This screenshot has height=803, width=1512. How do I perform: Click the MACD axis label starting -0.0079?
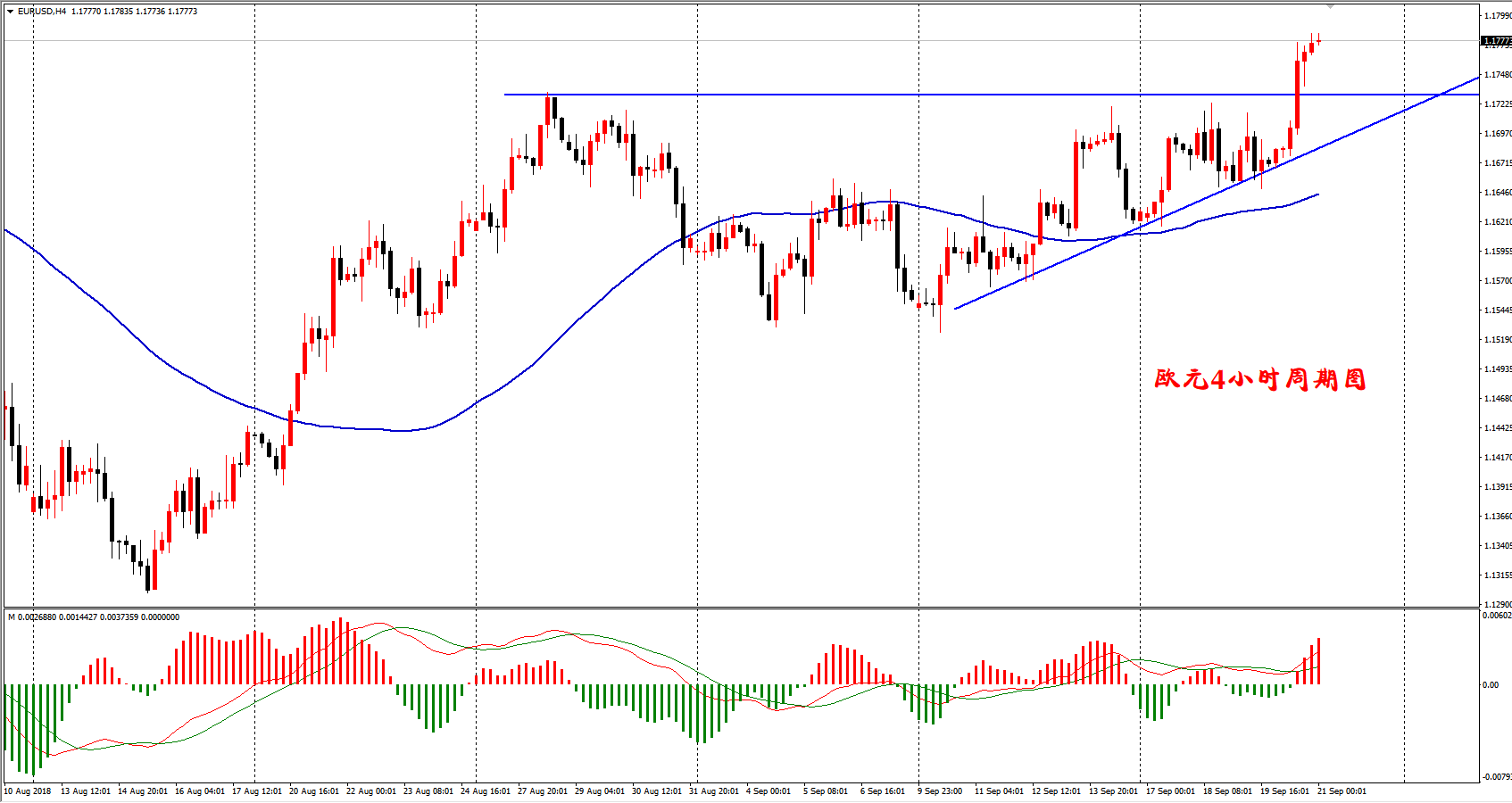pos(1497,777)
